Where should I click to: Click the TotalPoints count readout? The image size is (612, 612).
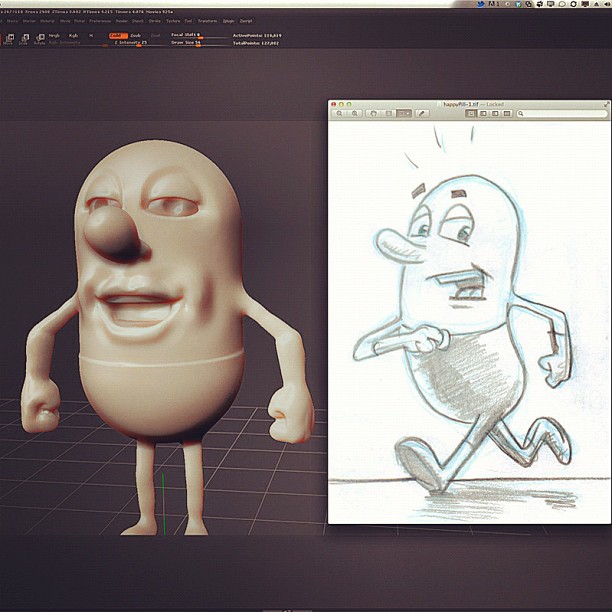(x=256, y=43)
